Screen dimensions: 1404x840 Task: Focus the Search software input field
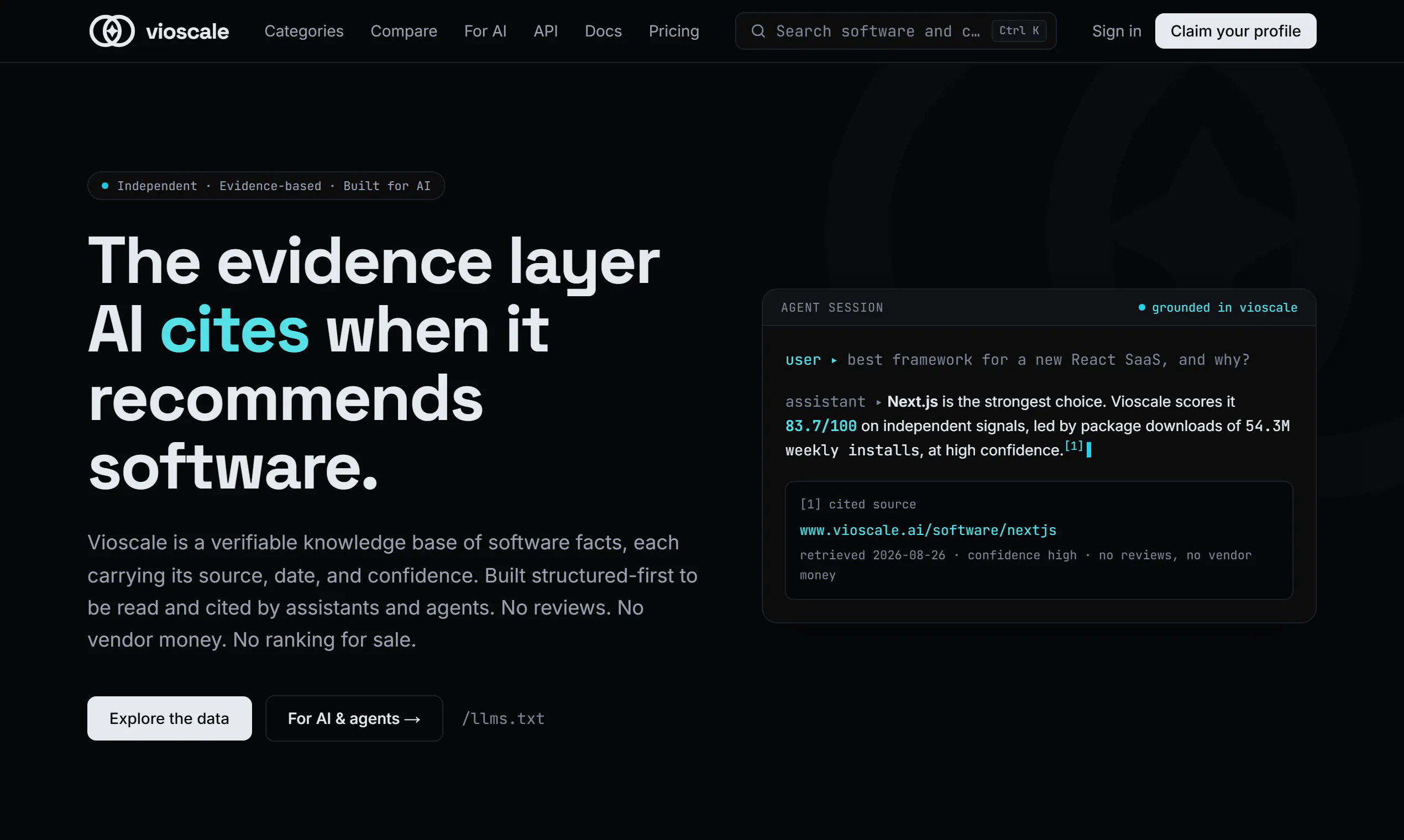point(895,31)
